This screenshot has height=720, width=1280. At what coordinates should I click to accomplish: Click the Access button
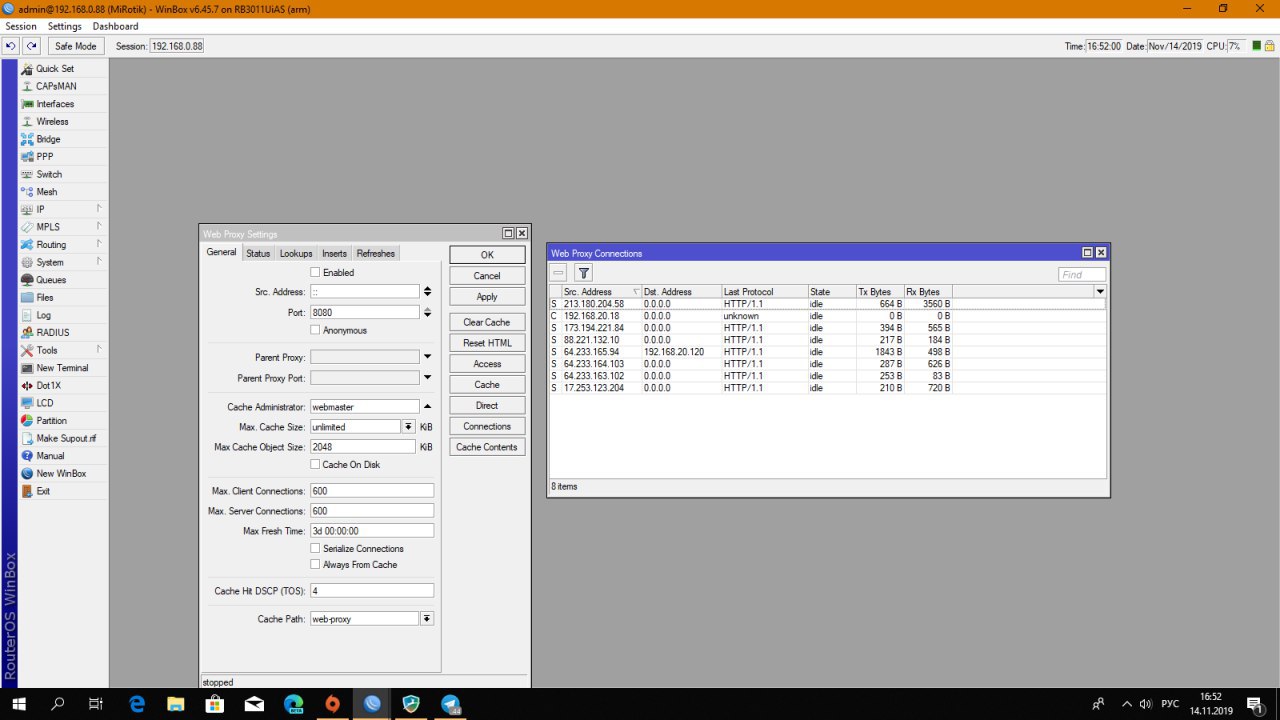coord(487,364)
